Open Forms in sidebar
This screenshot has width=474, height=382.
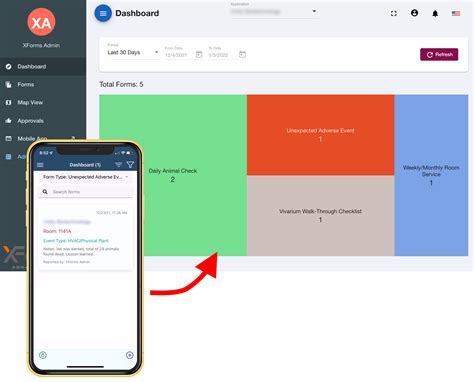(43, 85)
